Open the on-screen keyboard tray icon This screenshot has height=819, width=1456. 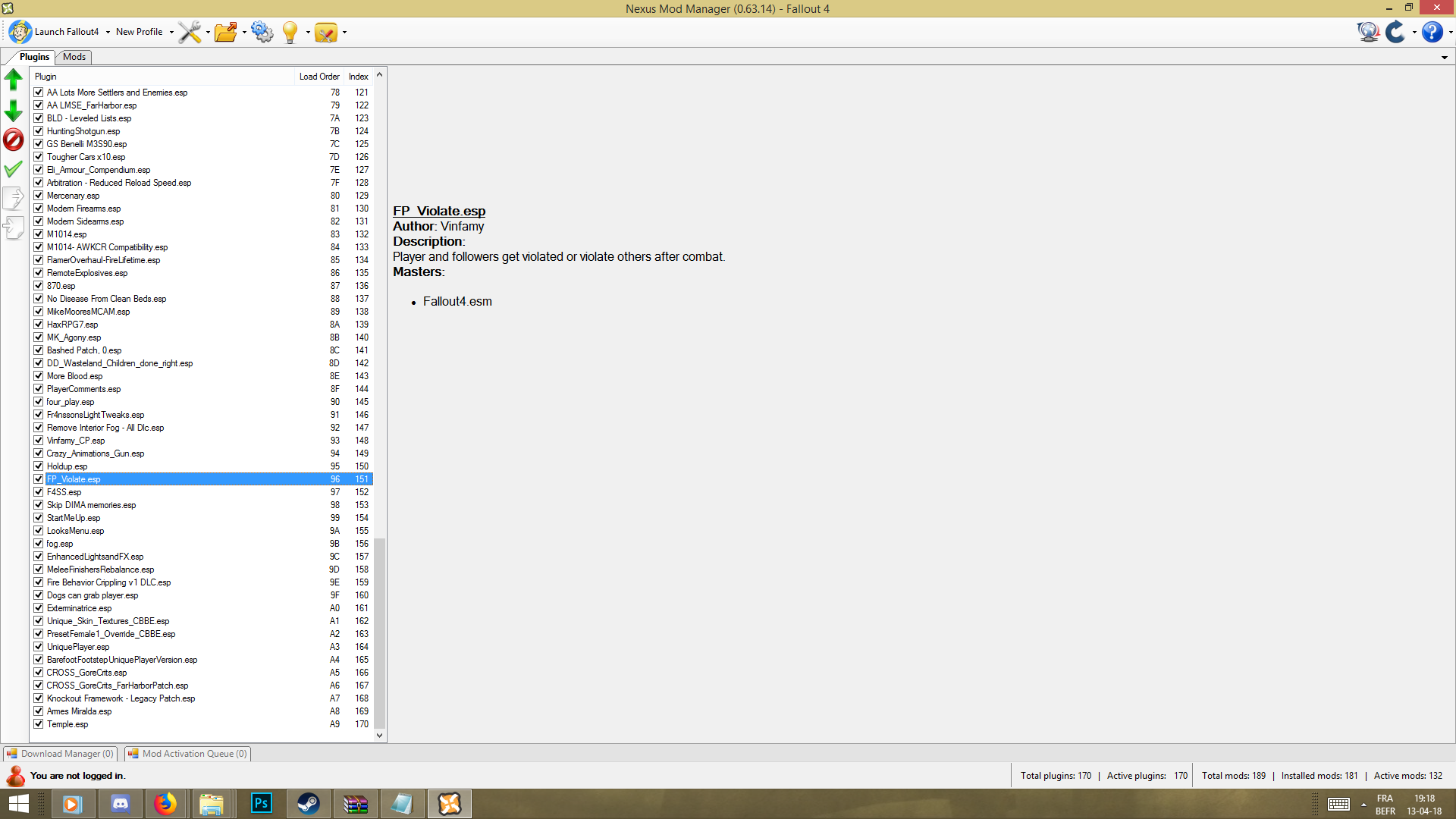pyautogui.click(x=1338, y=804)
